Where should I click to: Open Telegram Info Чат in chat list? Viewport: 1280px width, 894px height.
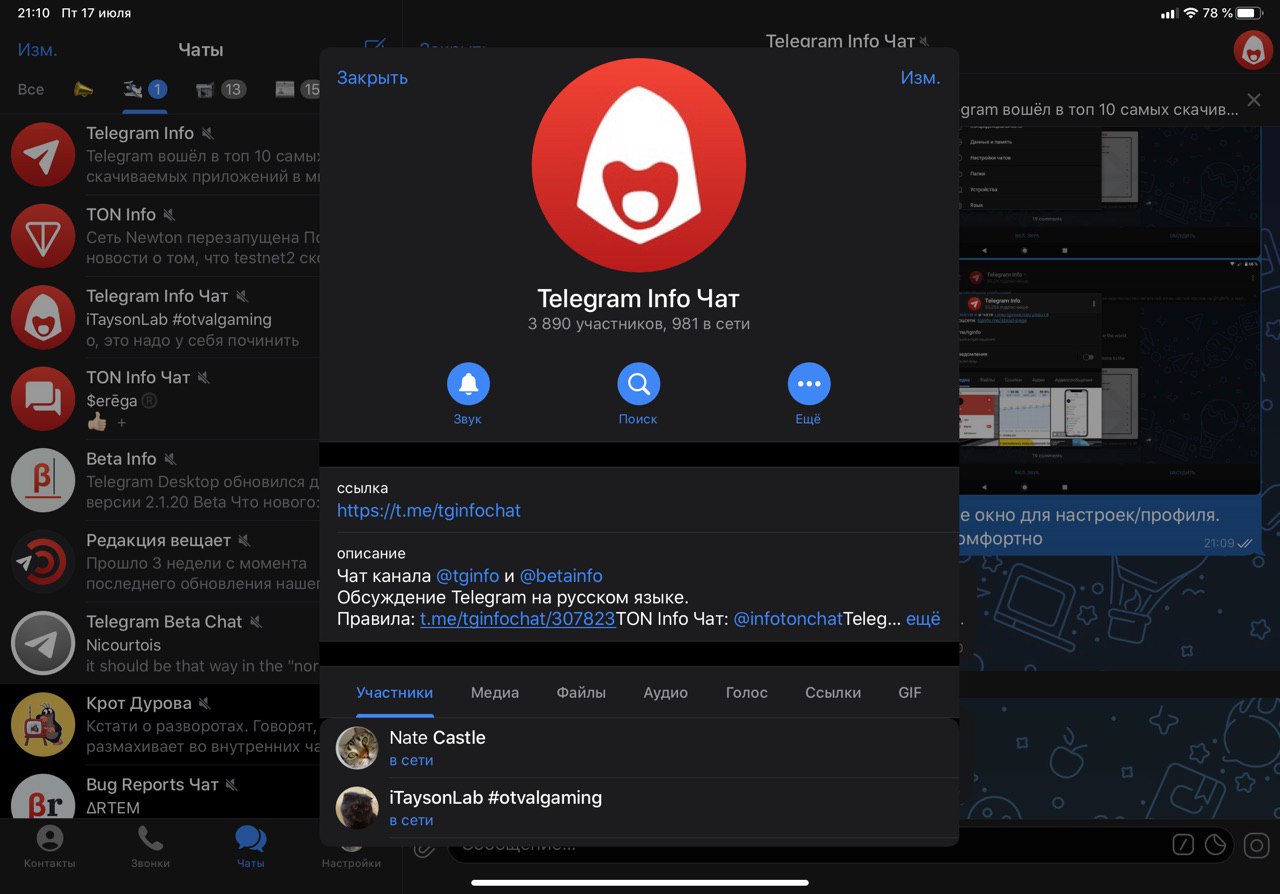(160, 318)
